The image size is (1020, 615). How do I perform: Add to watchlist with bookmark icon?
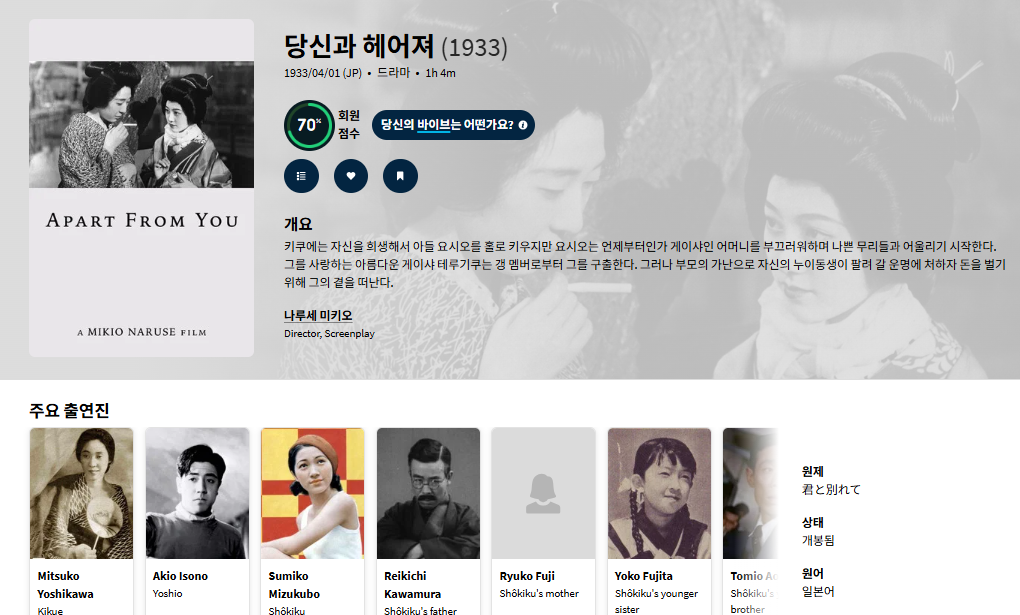(x=400, y=176)
